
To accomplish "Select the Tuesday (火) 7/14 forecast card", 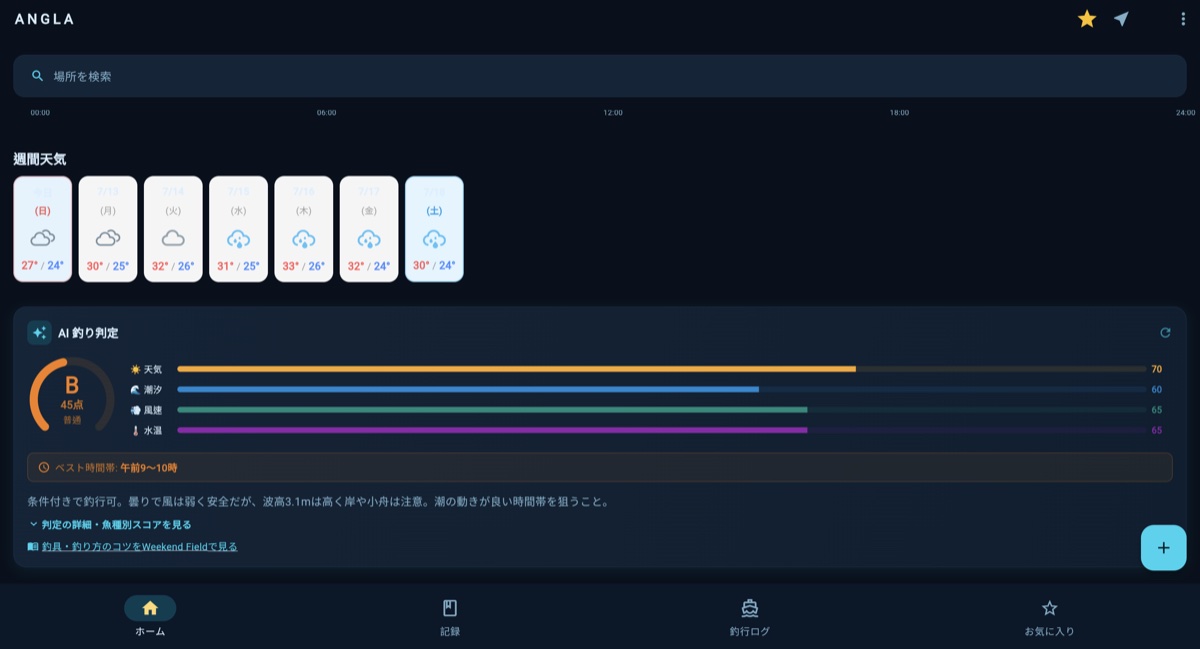I will (173, 229).
